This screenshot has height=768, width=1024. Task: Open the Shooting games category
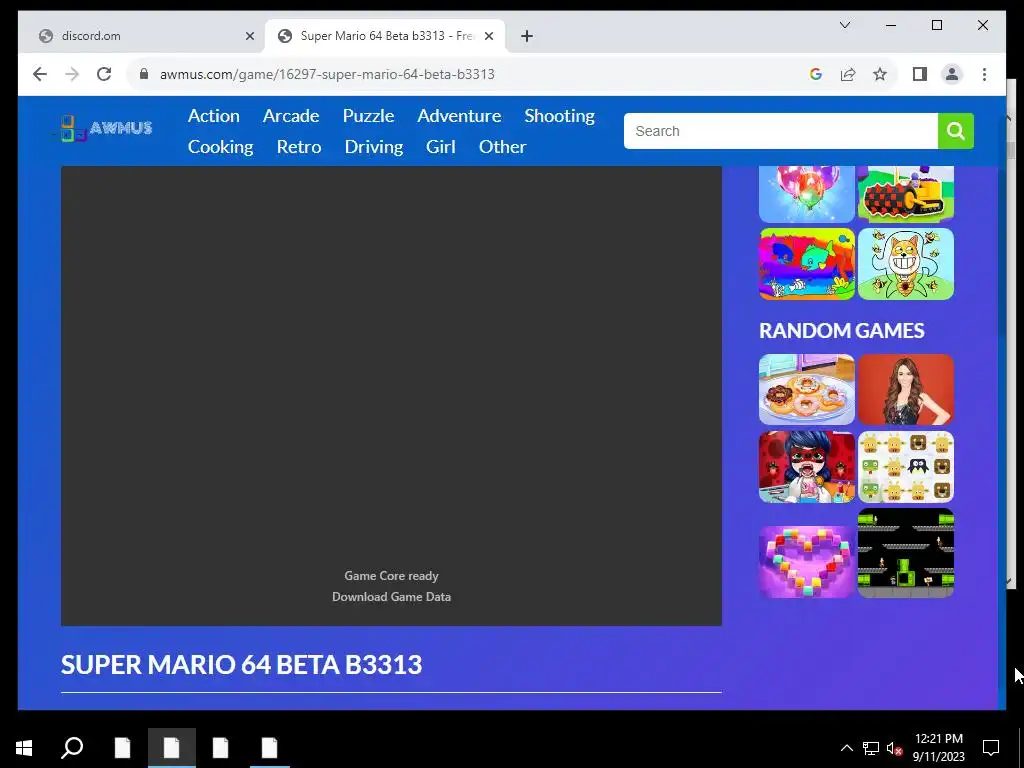pos(560,116)
